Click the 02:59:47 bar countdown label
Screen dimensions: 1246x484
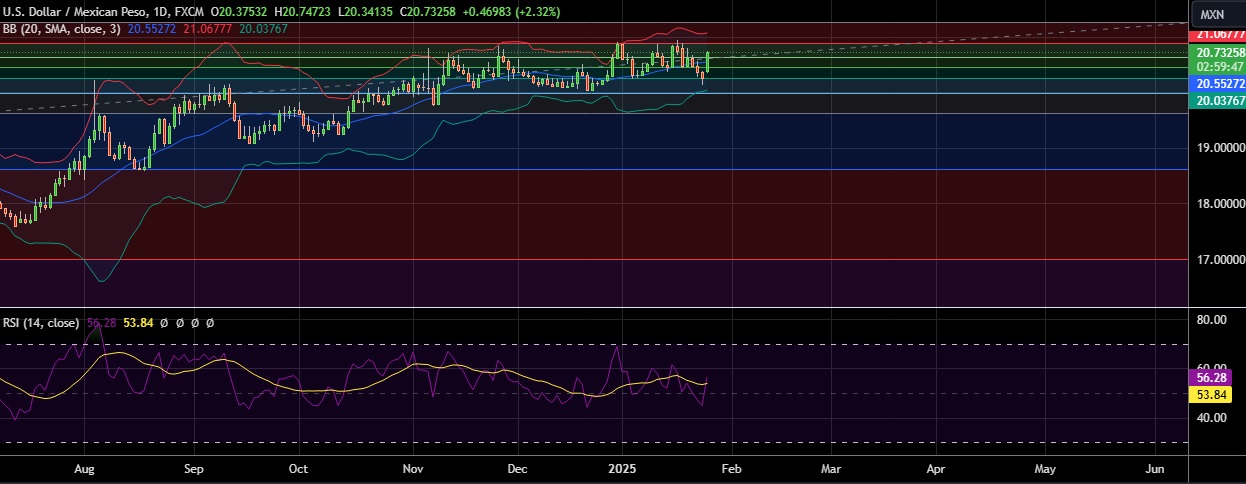coord(1215,65)
